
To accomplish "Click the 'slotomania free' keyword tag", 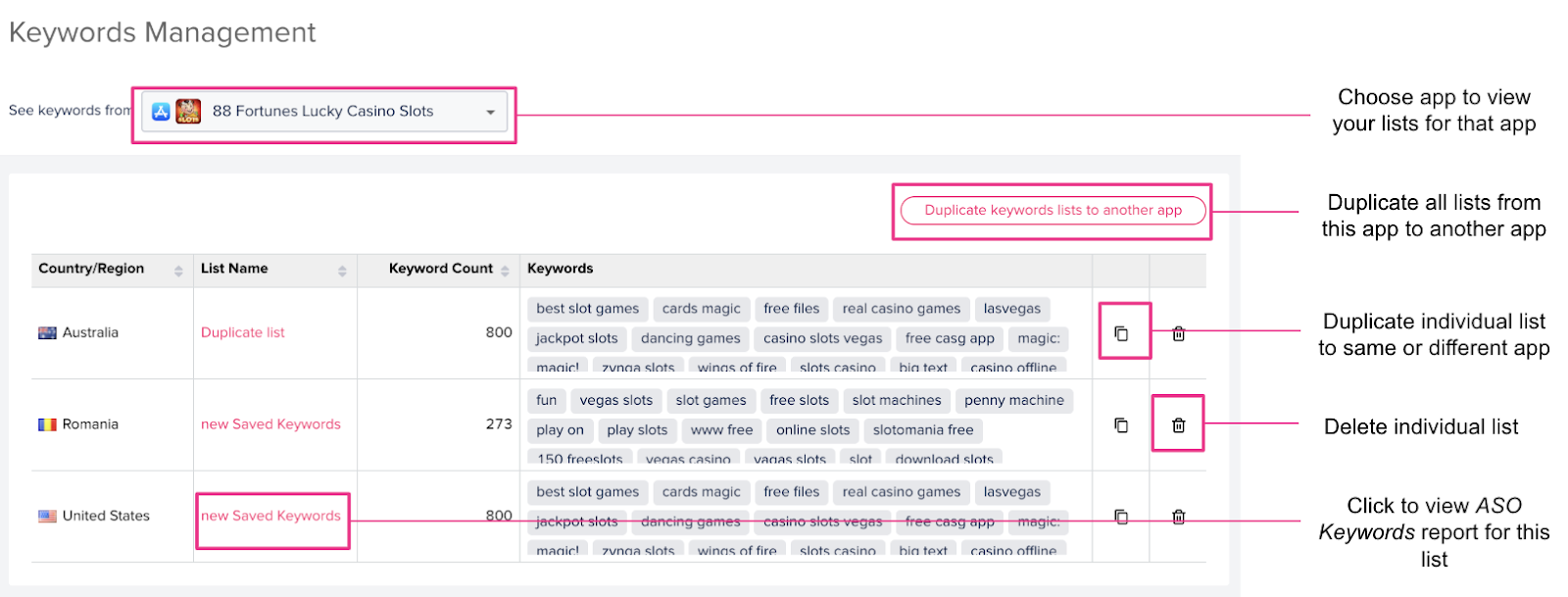I will click(x=923, y=430).
